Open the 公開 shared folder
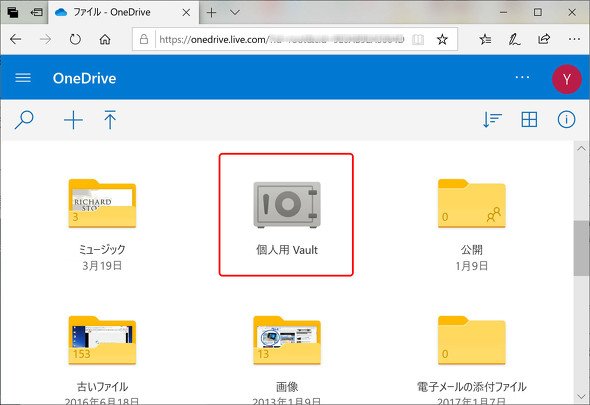Image resolution: width=590 pixels, height=405 pixels. point(471,204)
